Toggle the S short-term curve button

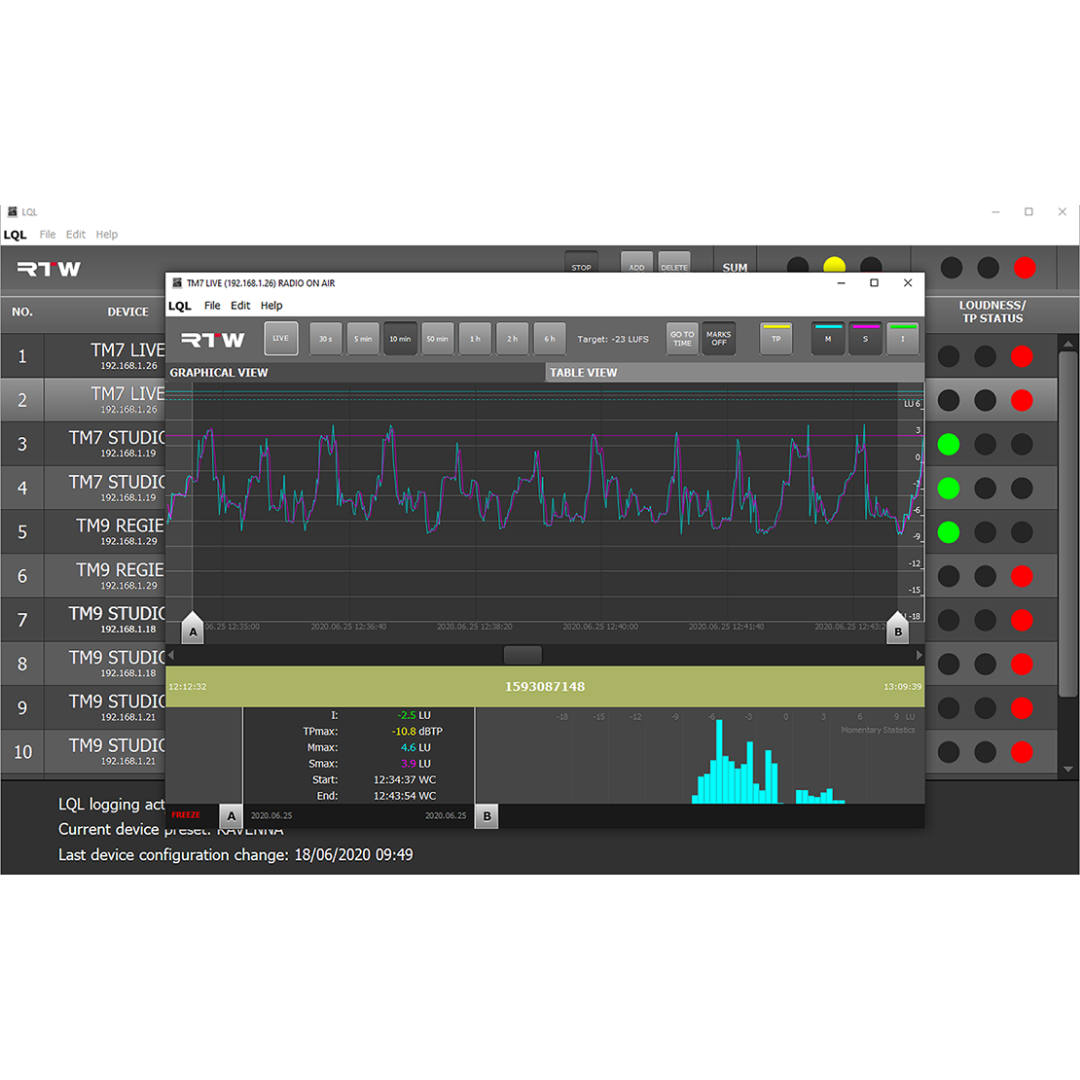pos(865,339)
